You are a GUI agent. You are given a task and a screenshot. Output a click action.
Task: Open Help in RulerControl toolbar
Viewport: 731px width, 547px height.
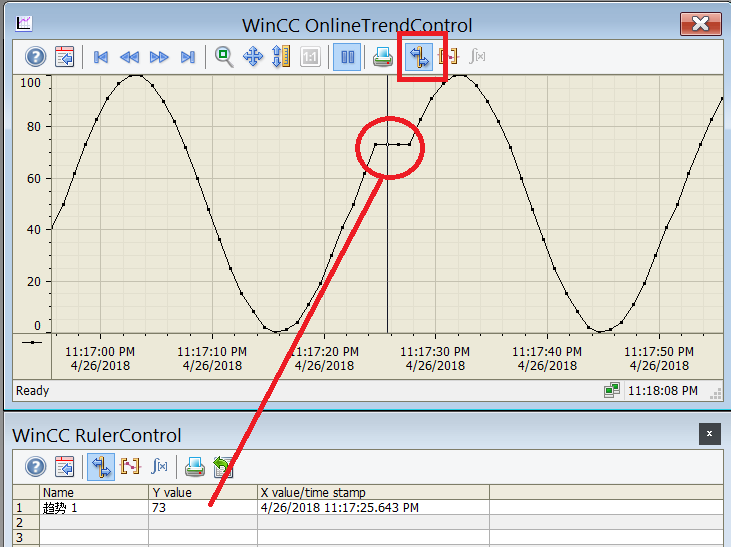pos(35,466)
